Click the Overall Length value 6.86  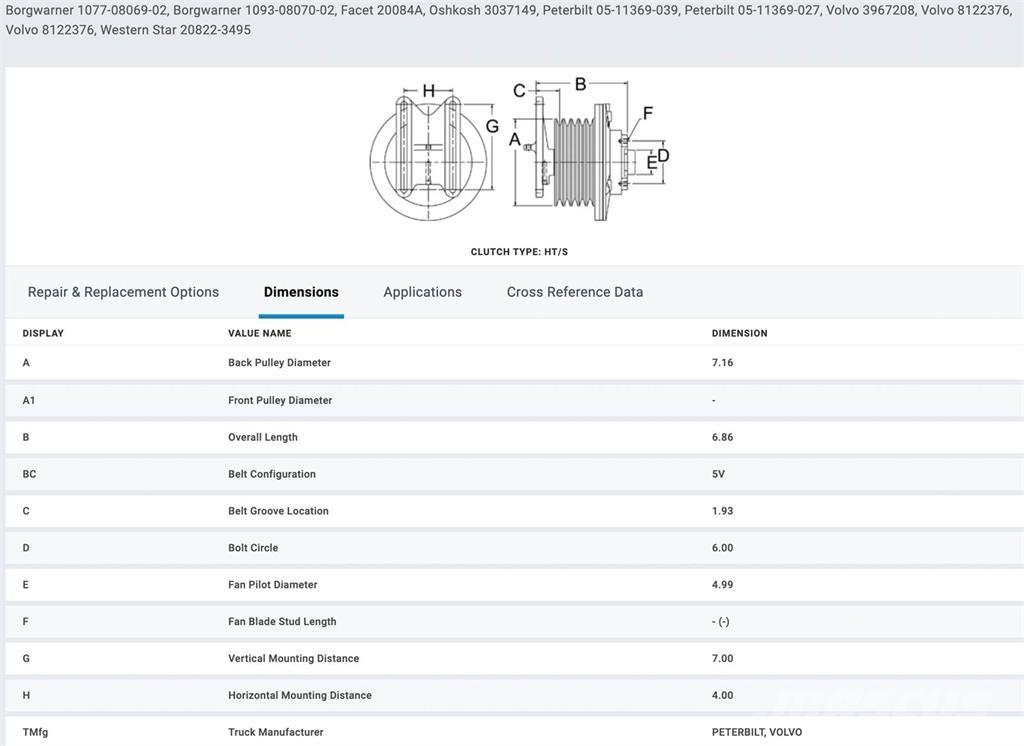(722, 437)
